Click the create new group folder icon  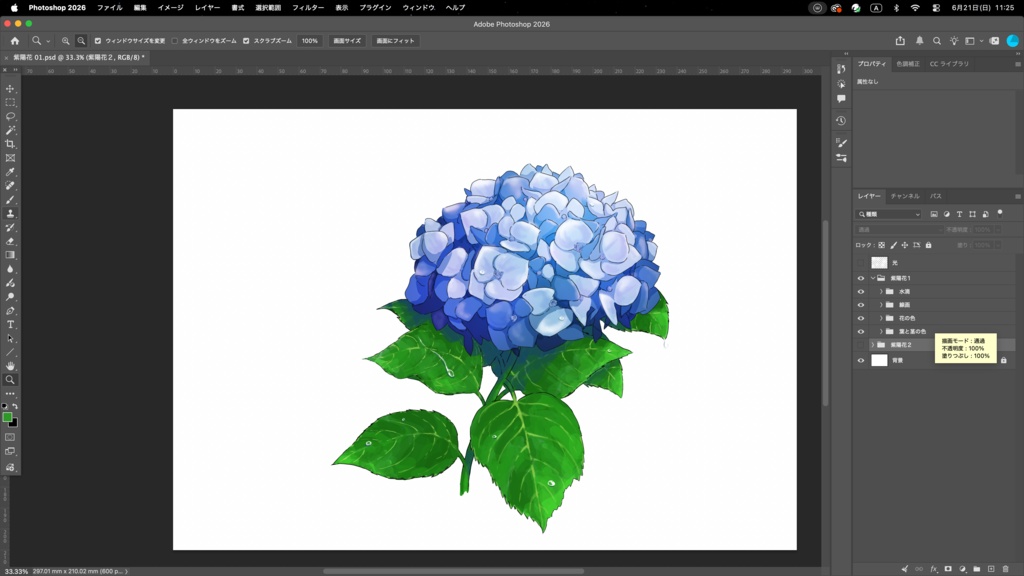coord(976,569)
